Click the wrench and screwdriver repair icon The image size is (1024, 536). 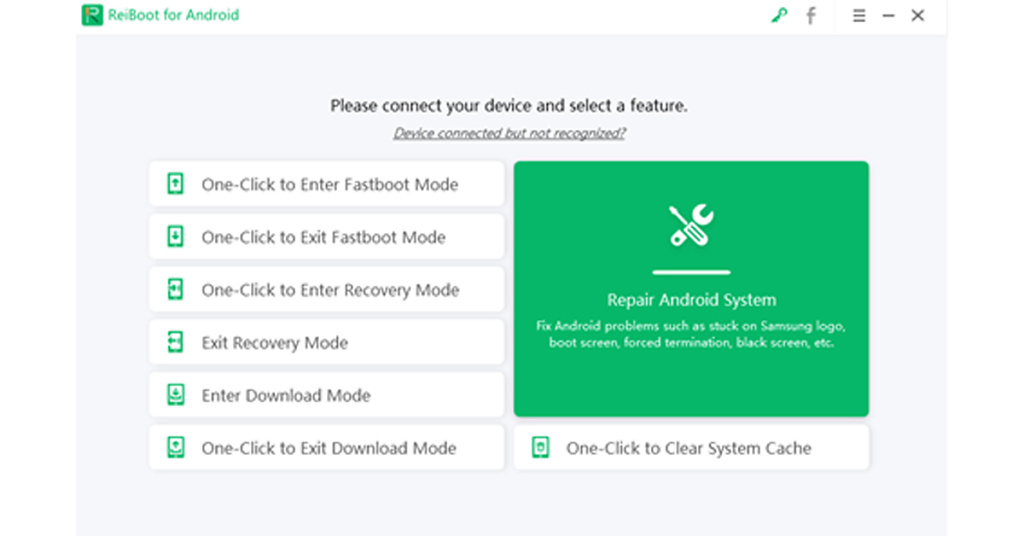(691, 225)
